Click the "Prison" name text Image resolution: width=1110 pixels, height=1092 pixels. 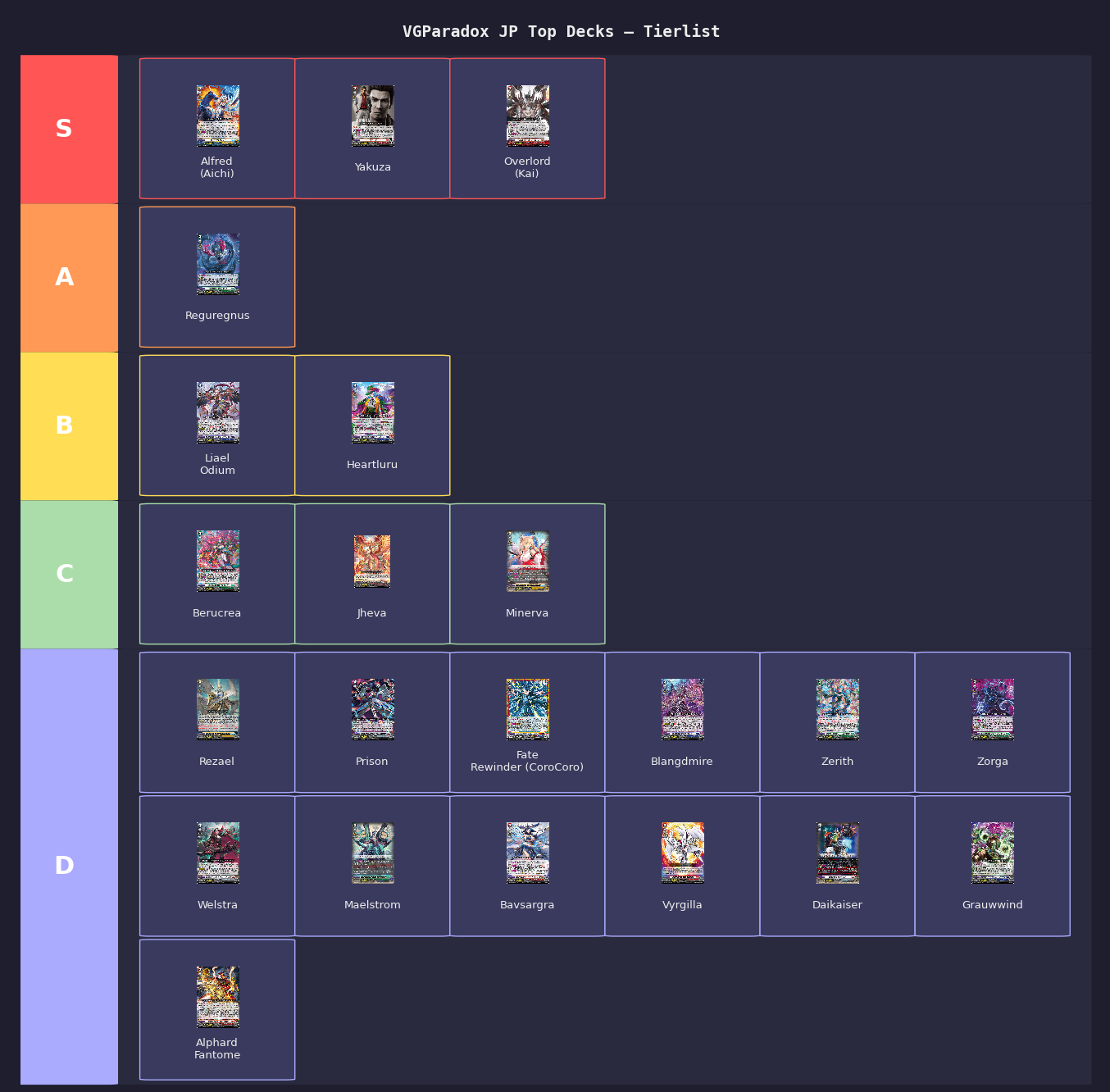click(372, 762)
